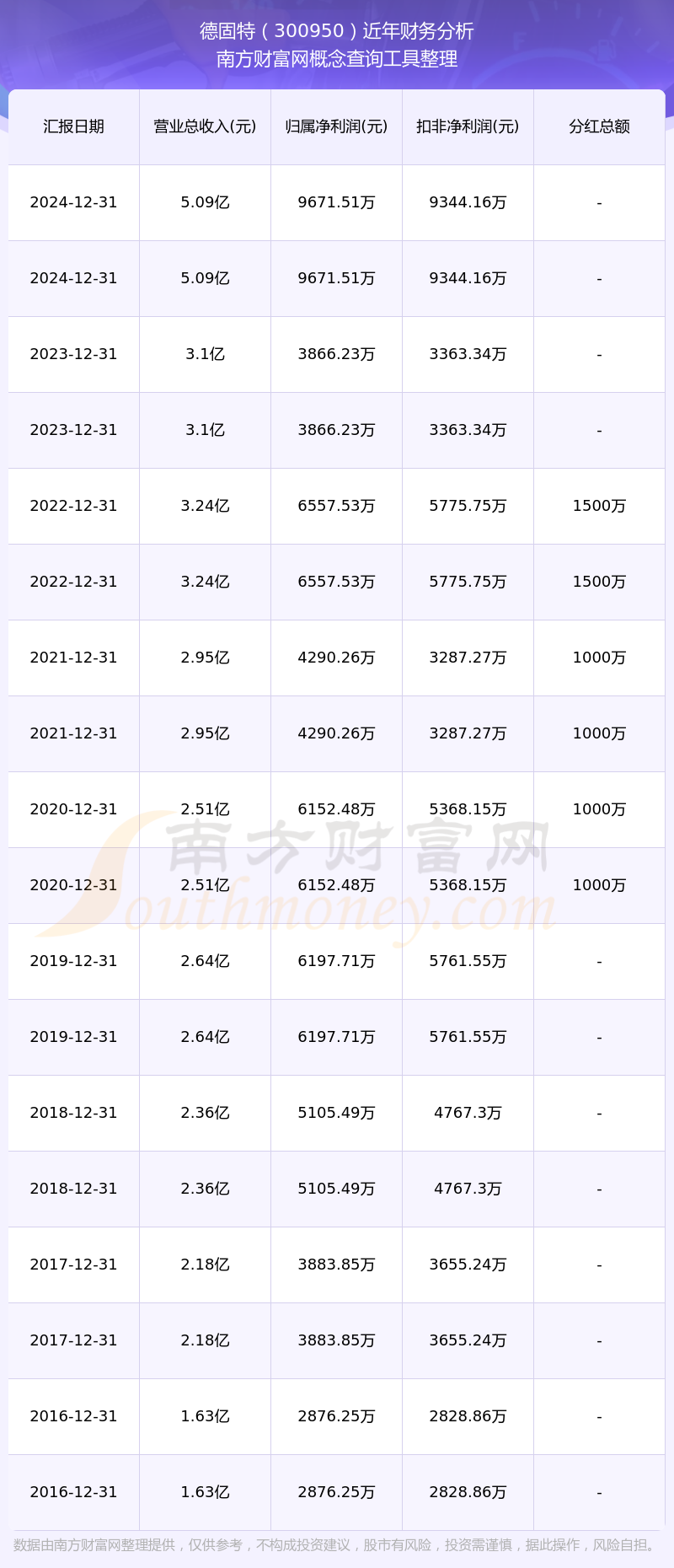Select the first 6197.71万 net profit cell
This screenshot has height=1568, width=674.
click(x=336, y=961)
